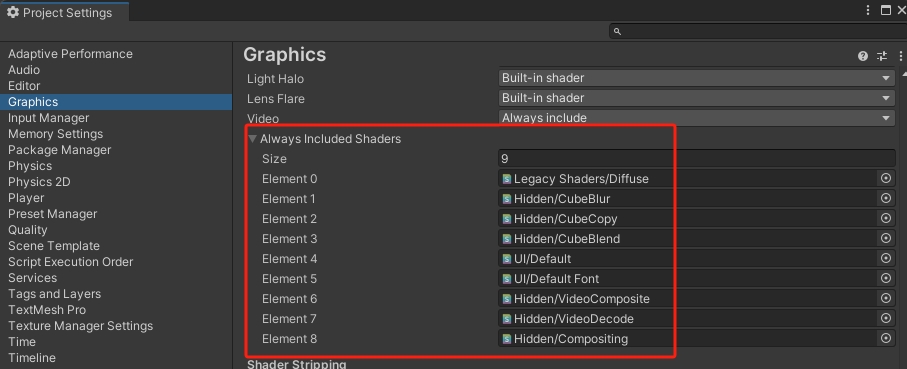The image size is (907, 369).
Task: Click the object picker for Element 0
Action: click(886, 178)
